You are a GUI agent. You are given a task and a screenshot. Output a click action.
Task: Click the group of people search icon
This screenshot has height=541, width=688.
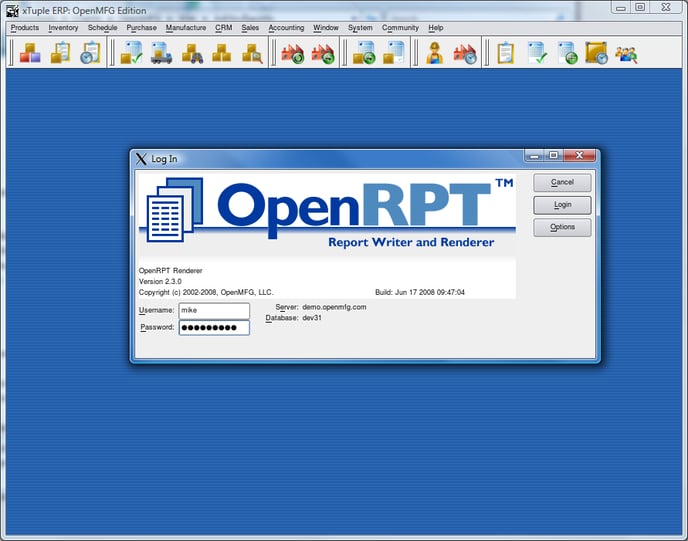point(627,54)
